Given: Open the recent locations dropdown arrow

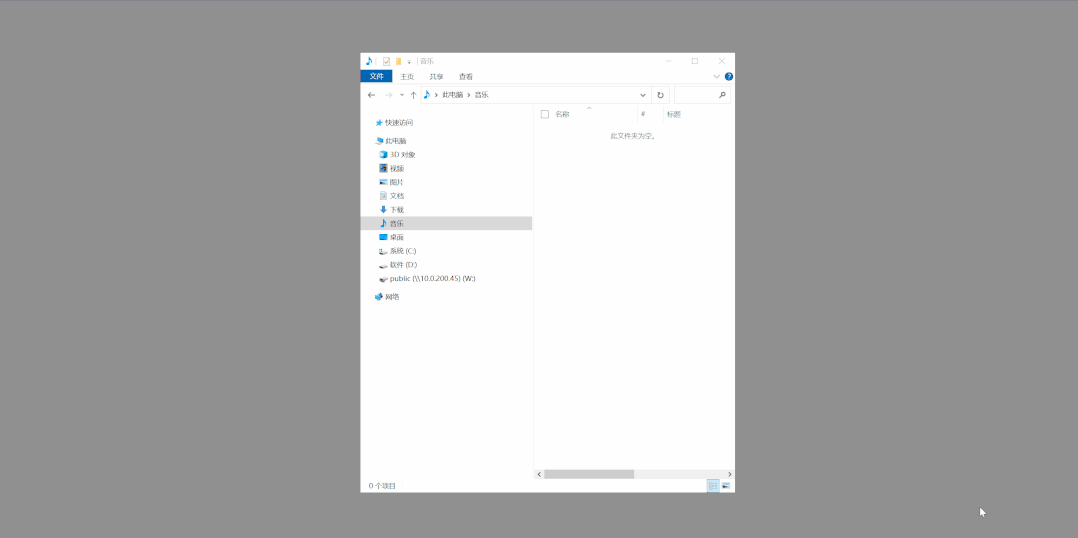Looking at the screenshot, I should (x=402, y=95).
